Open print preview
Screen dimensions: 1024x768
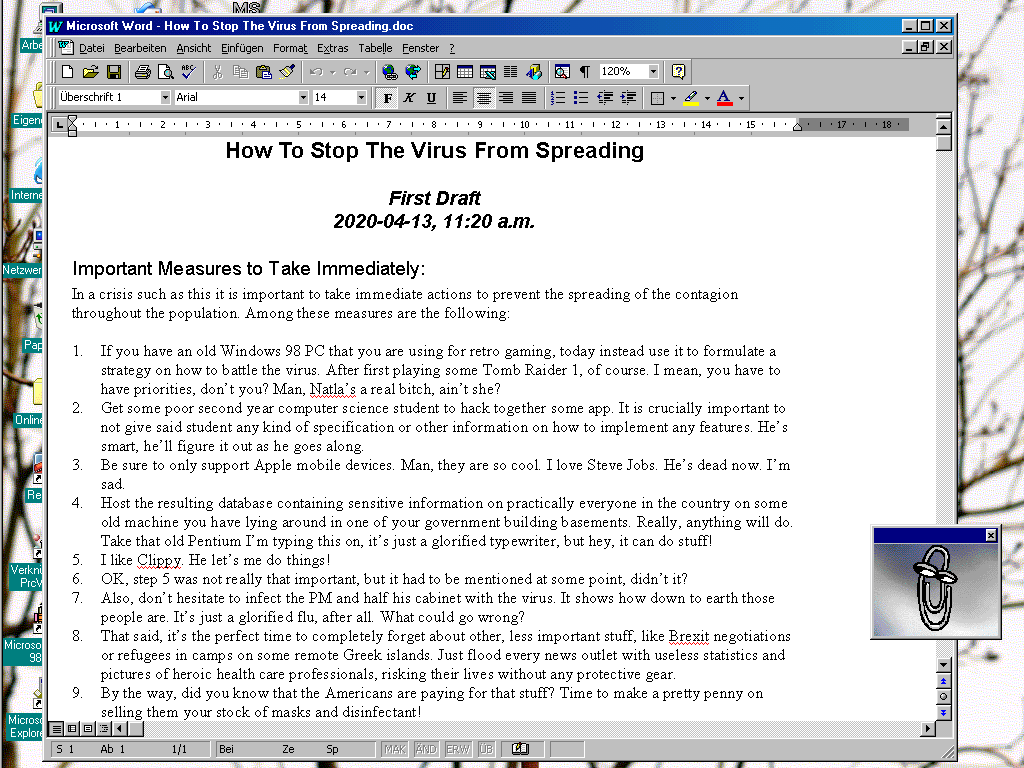165,72
